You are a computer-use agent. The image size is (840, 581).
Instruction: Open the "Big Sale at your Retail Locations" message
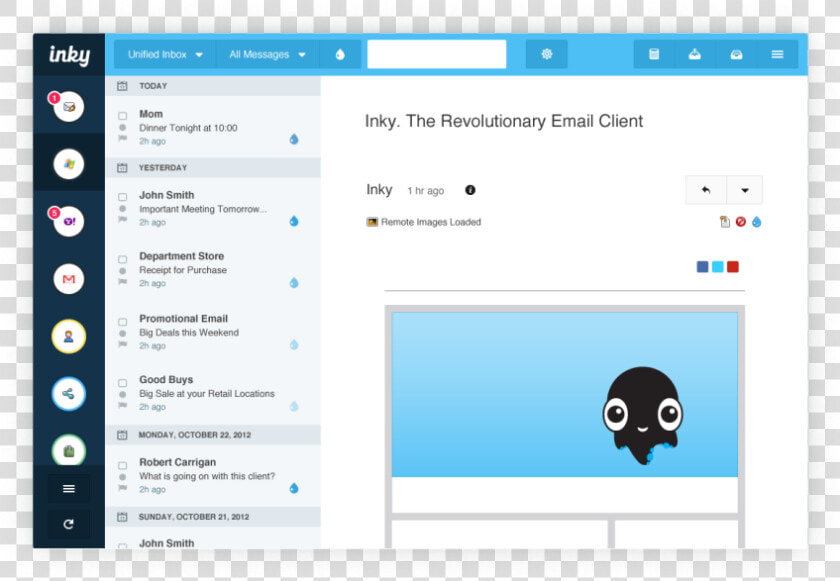coord(207,394)
